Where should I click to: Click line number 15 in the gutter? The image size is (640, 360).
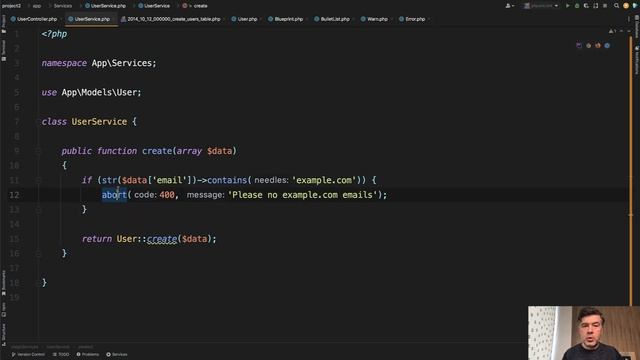[14, 239]
